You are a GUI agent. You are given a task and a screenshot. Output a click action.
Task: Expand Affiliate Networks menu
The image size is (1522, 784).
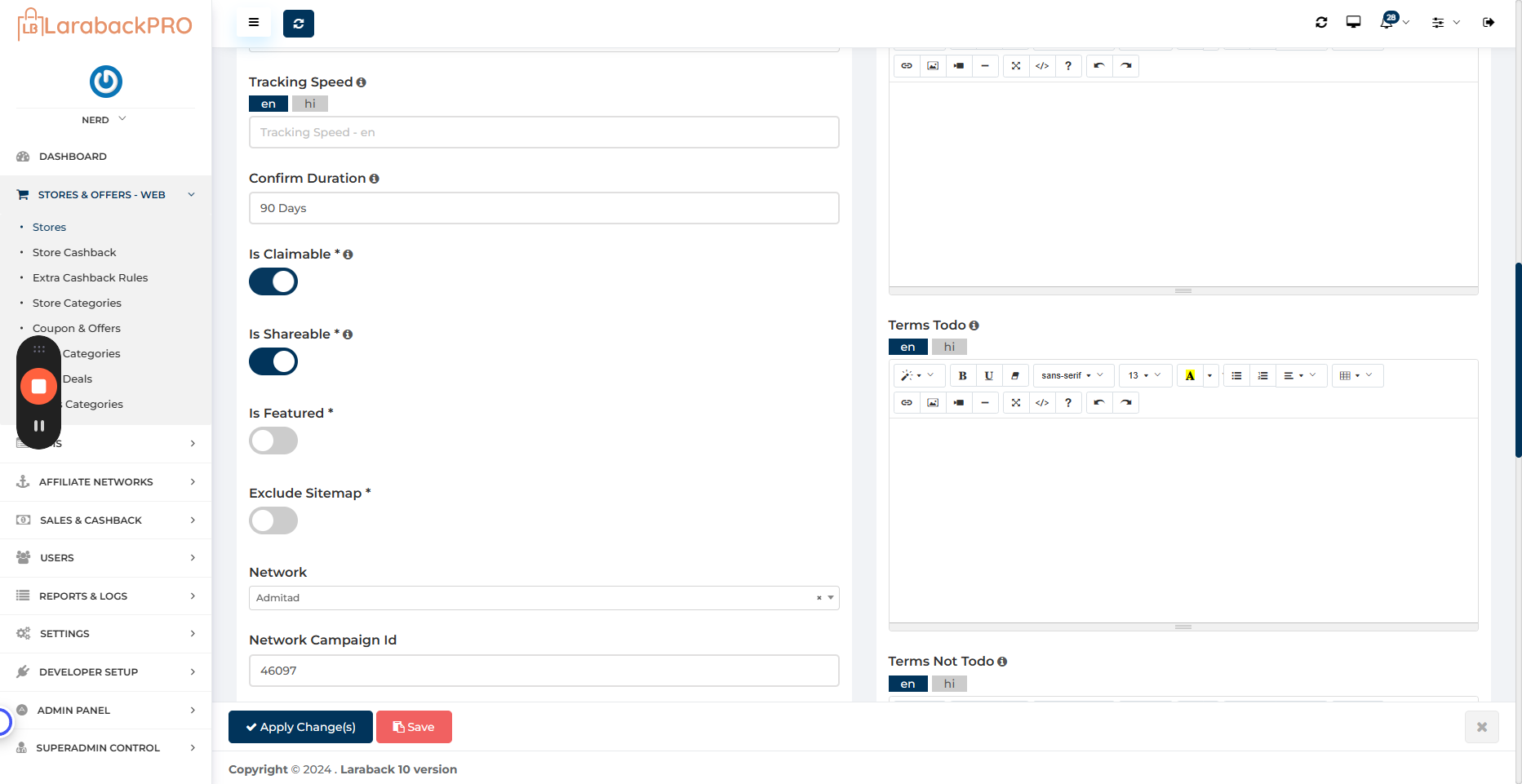[106, 482]
